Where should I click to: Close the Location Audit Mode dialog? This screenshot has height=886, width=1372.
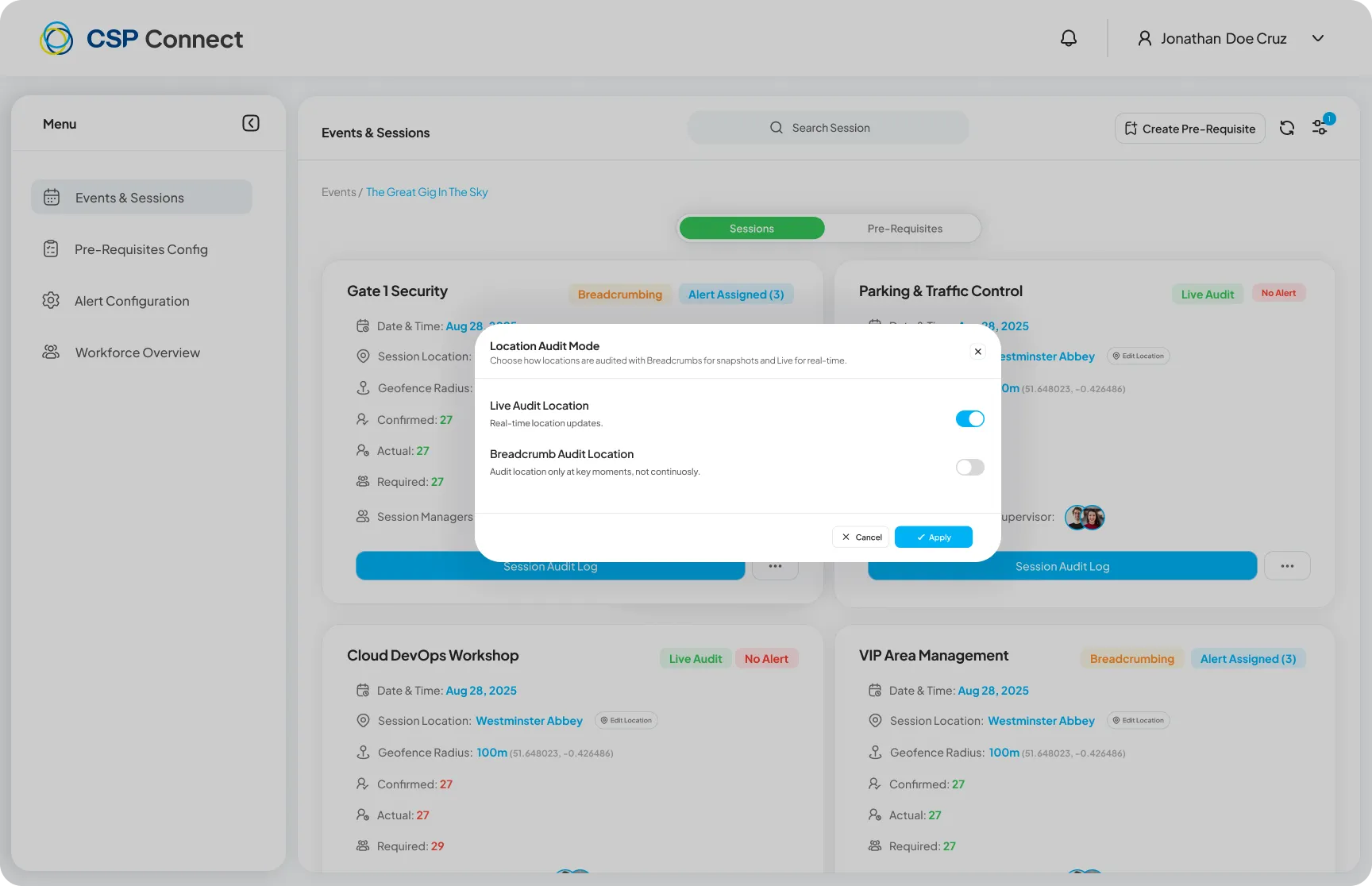coord(978,352)
